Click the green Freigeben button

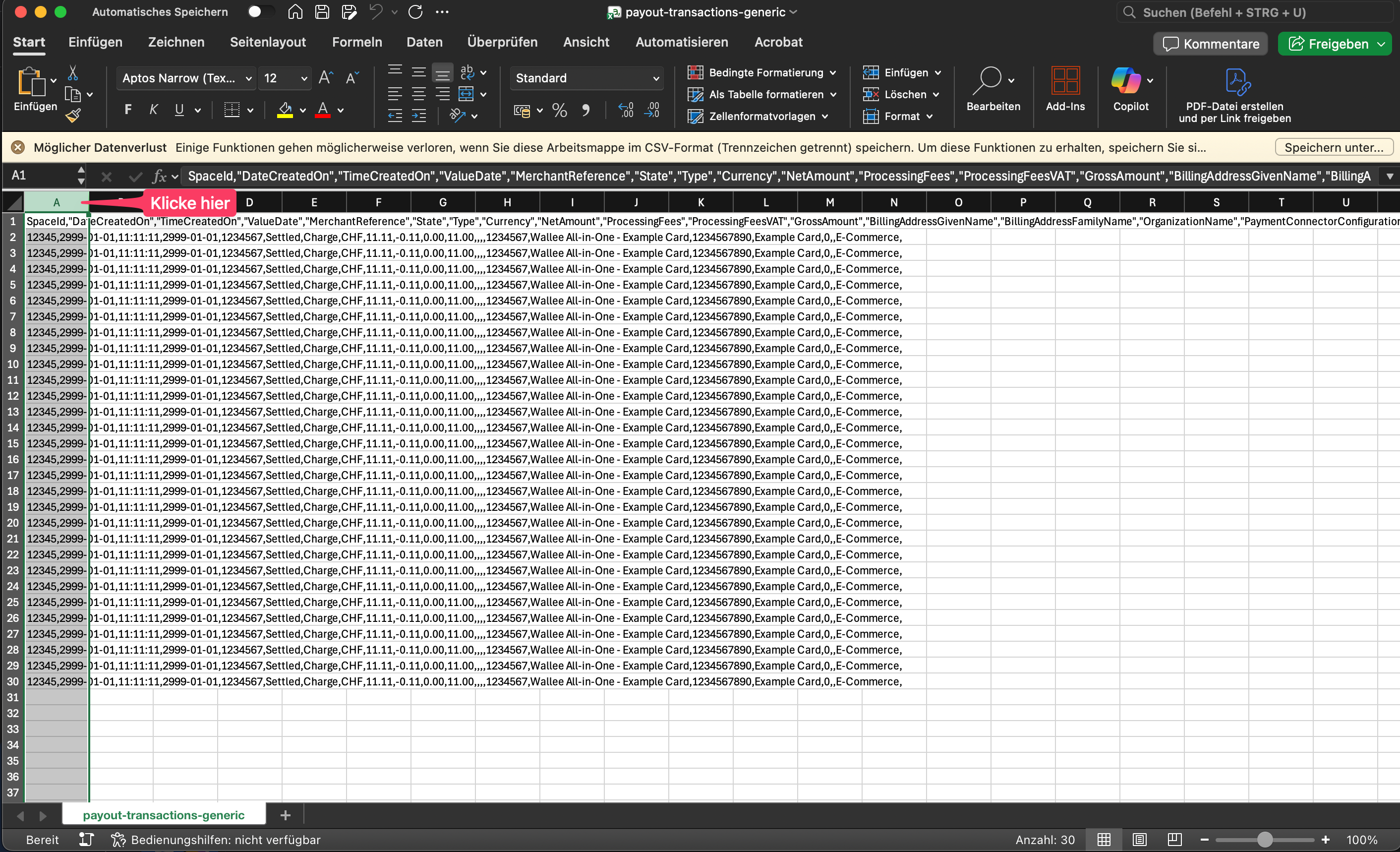click(x=1334, y=44)
